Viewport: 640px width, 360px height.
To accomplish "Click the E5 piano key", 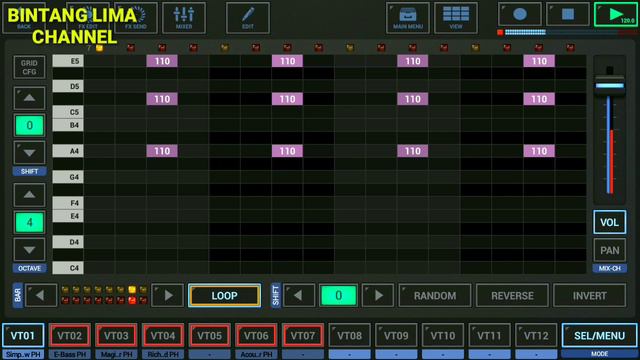I will coord(68,61).
